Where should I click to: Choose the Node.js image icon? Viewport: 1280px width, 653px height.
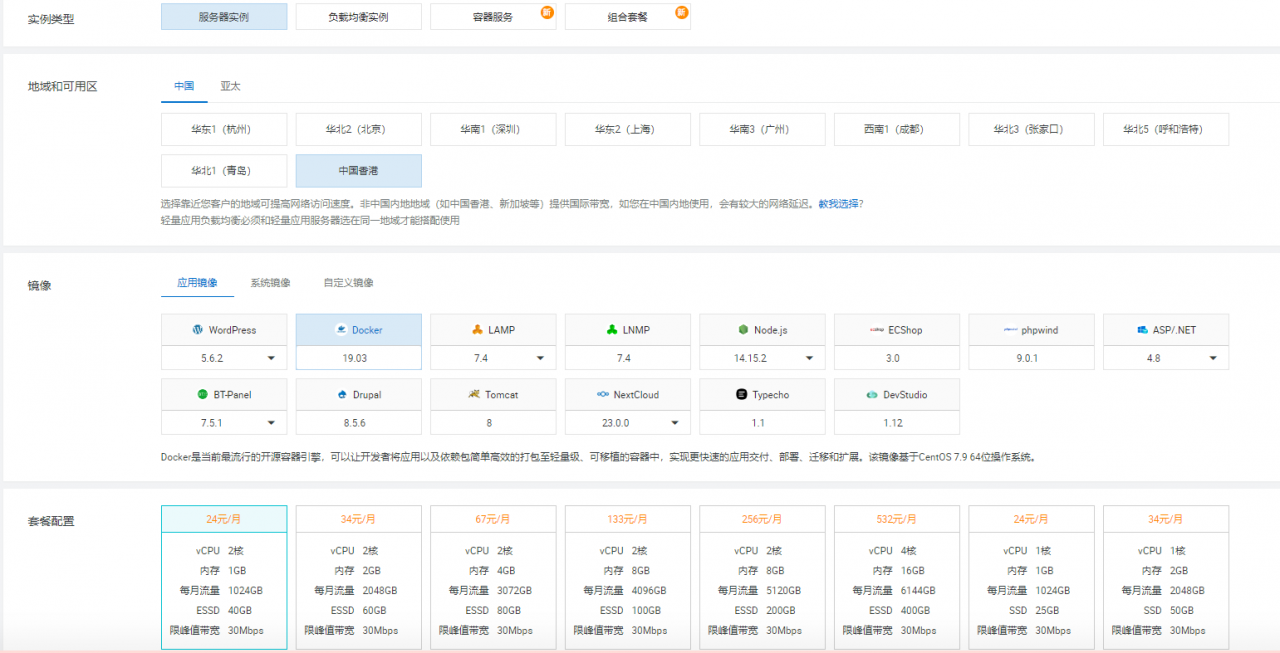744,330
